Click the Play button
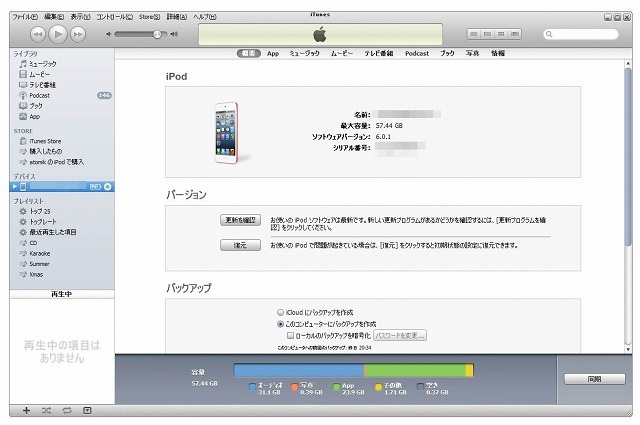The image size is (640, 425). coord(58,34)
